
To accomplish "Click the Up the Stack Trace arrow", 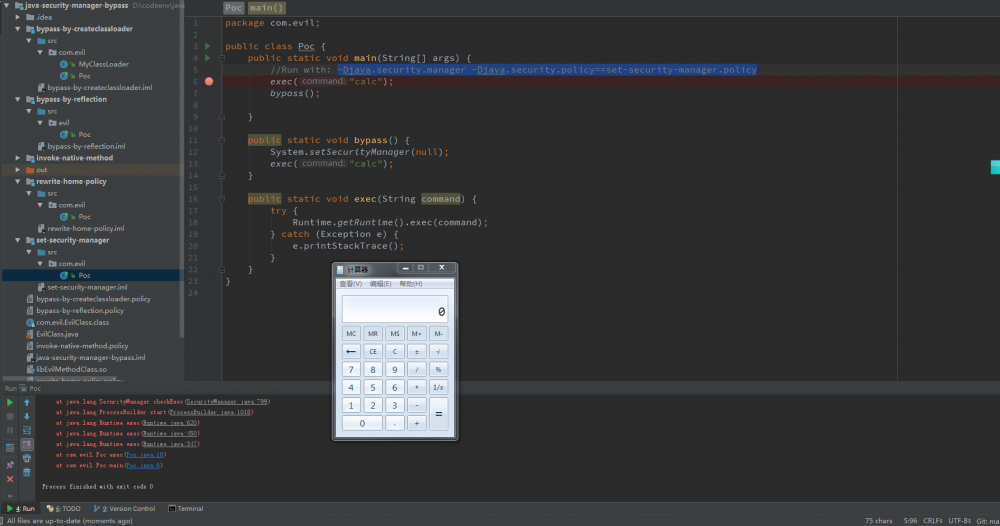I will coord(27,402).
